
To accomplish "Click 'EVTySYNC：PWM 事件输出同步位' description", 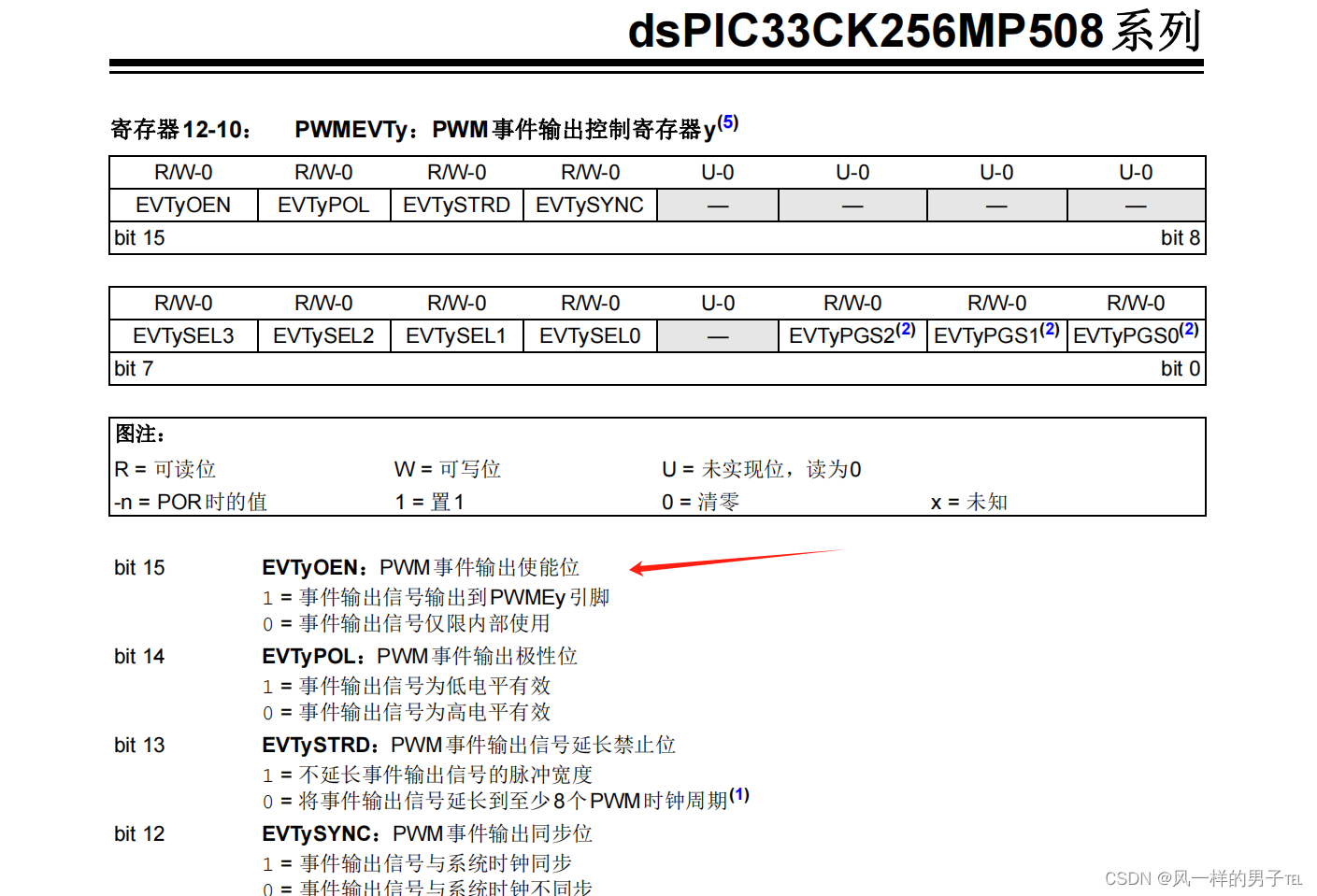I will click(427, 833).
